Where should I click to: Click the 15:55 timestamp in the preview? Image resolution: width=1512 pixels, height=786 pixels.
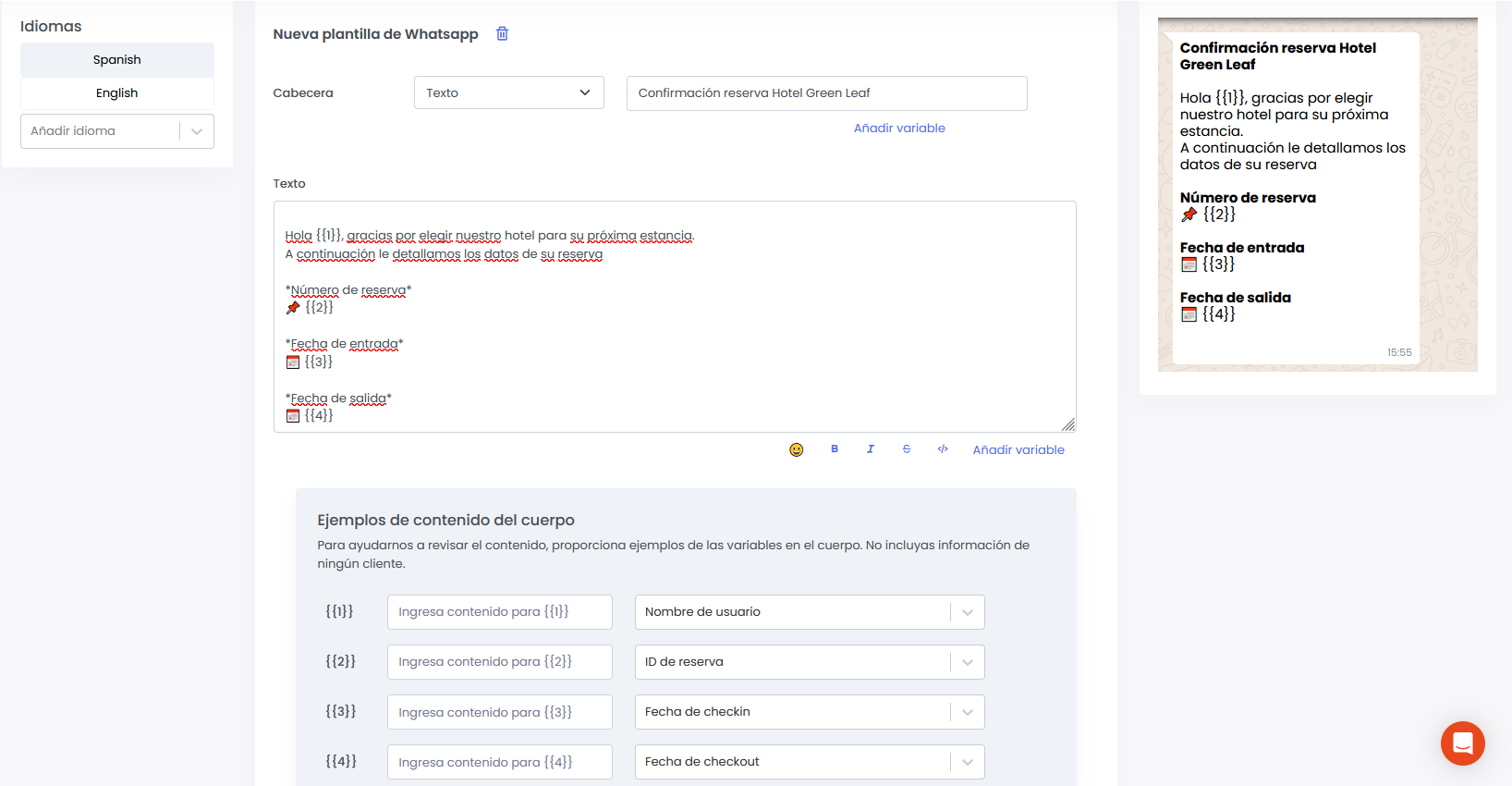point(1399,352)
